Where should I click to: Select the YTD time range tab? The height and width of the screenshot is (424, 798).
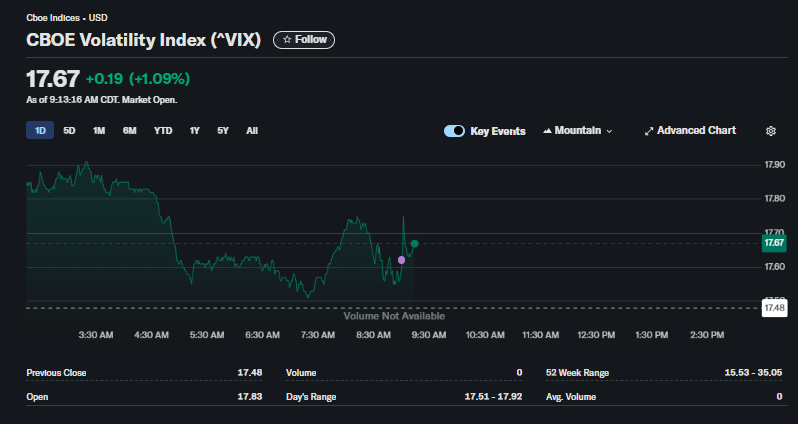(163, 131)
